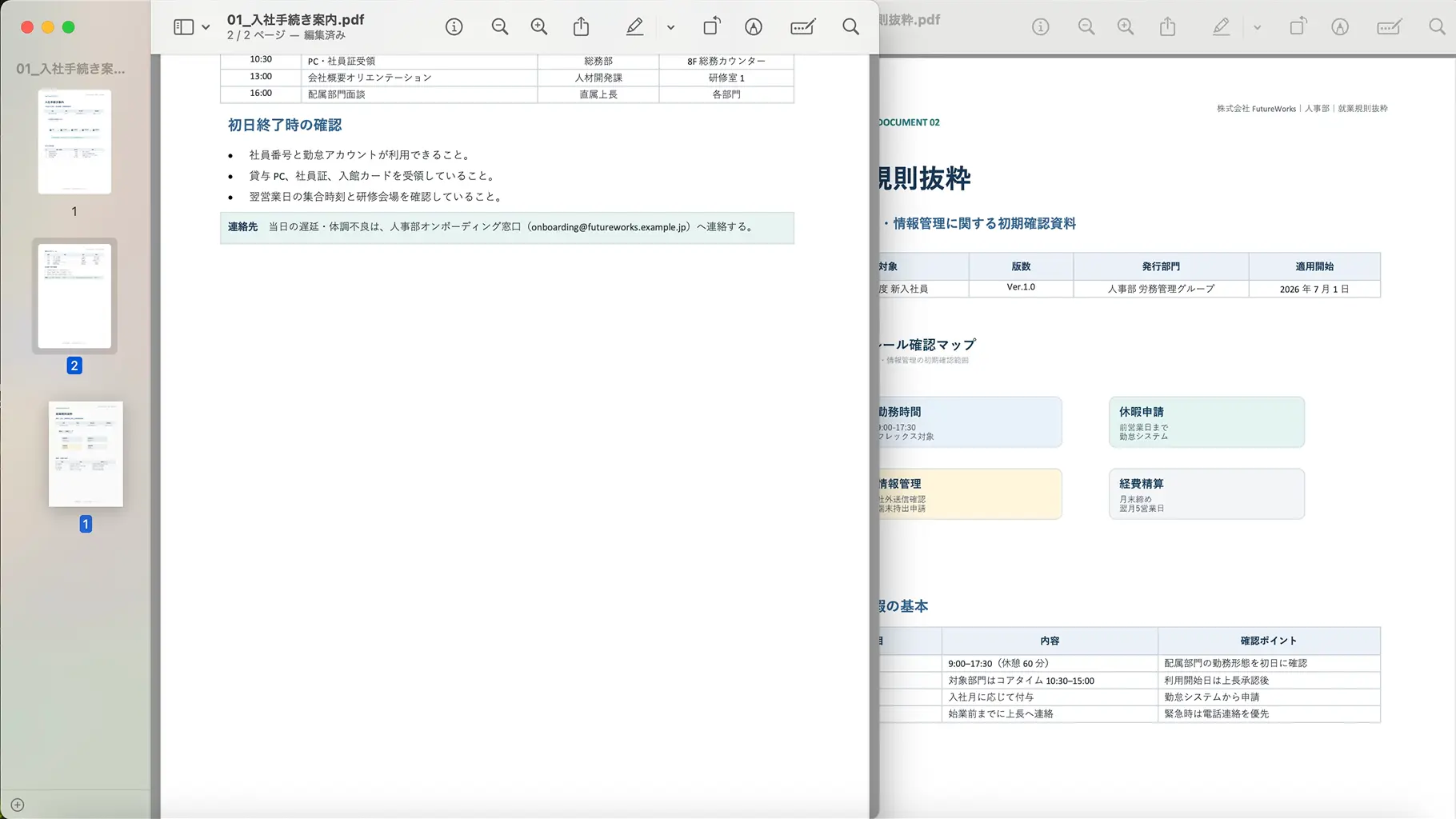Zoom out in background 規則抜粋 window
Image resolution: width=1456 pixels, height=819 pixels.
coord(1086,27)
